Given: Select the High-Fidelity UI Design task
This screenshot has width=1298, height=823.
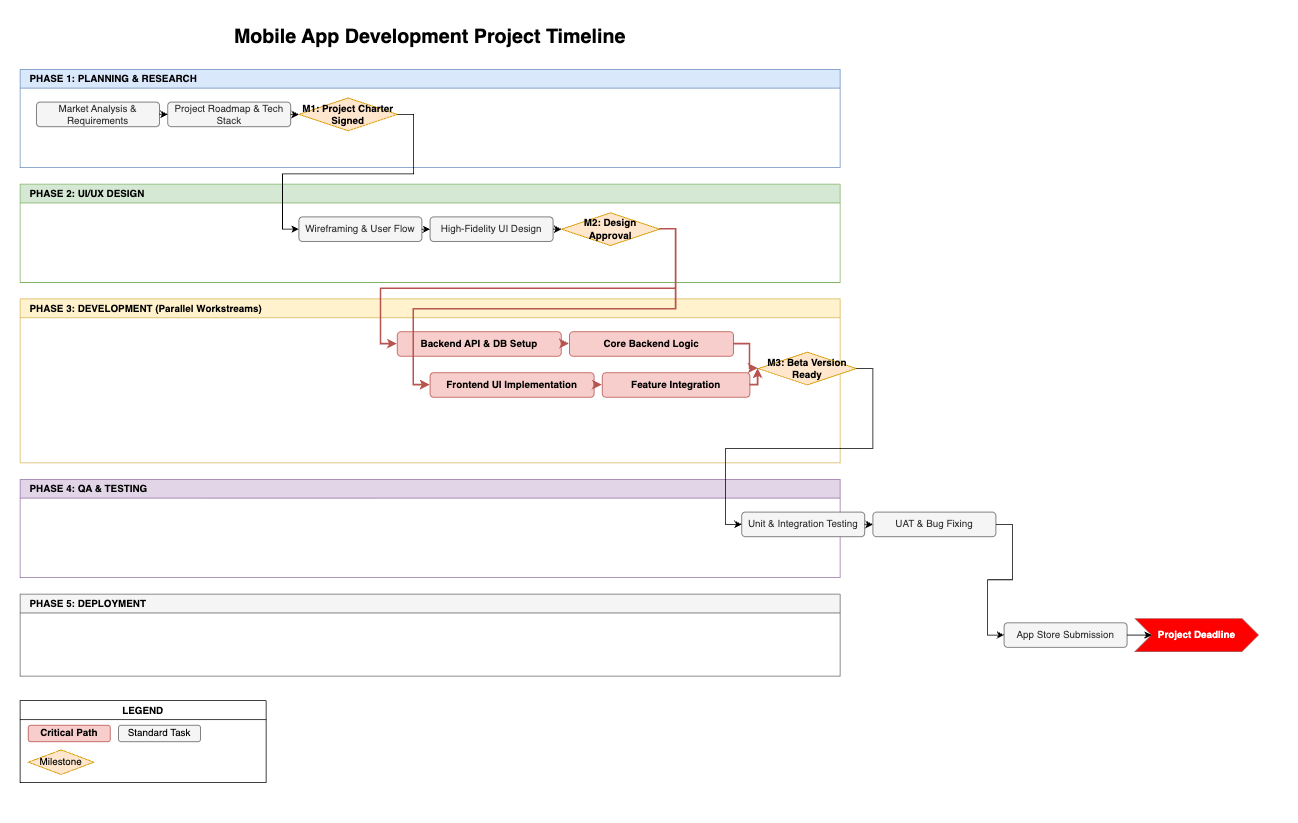Looking at the screenshot, I should tap(491, 229).
